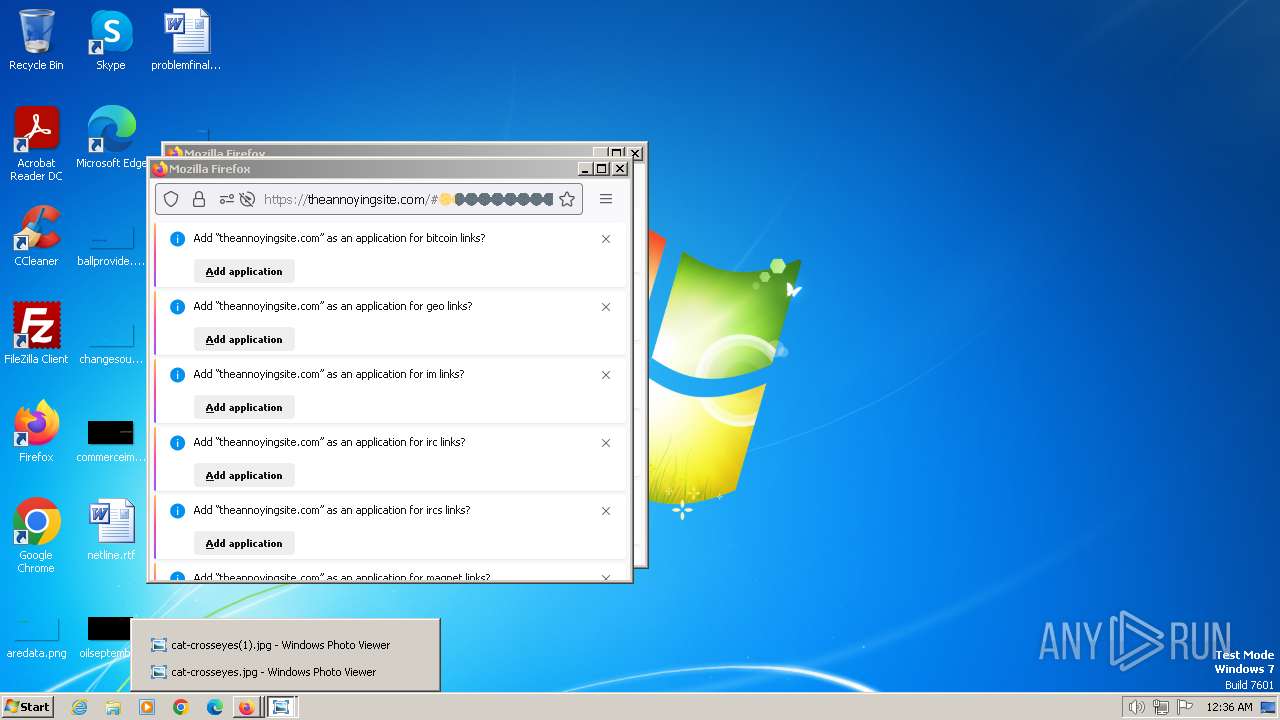Dismiss the bitcoin links notification

pyautogui.click(x=606, y=239)
